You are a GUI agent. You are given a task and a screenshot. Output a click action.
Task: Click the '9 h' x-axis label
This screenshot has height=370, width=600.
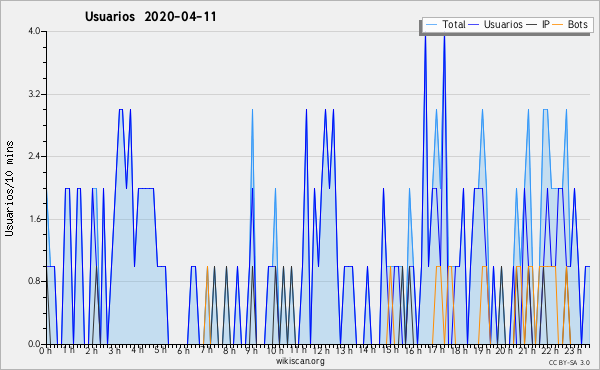point(251,350)
